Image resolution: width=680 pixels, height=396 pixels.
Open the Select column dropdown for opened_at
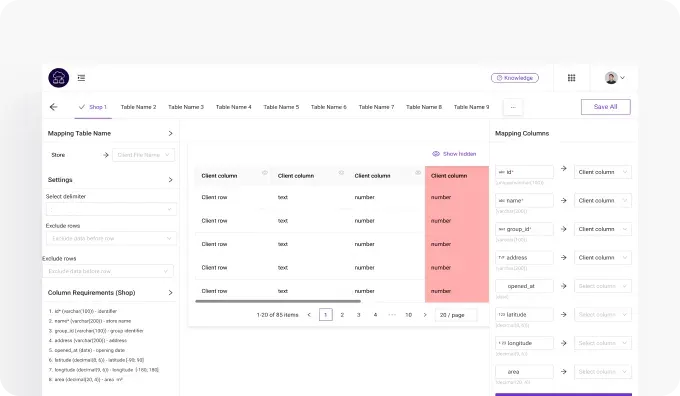[603, 286]
